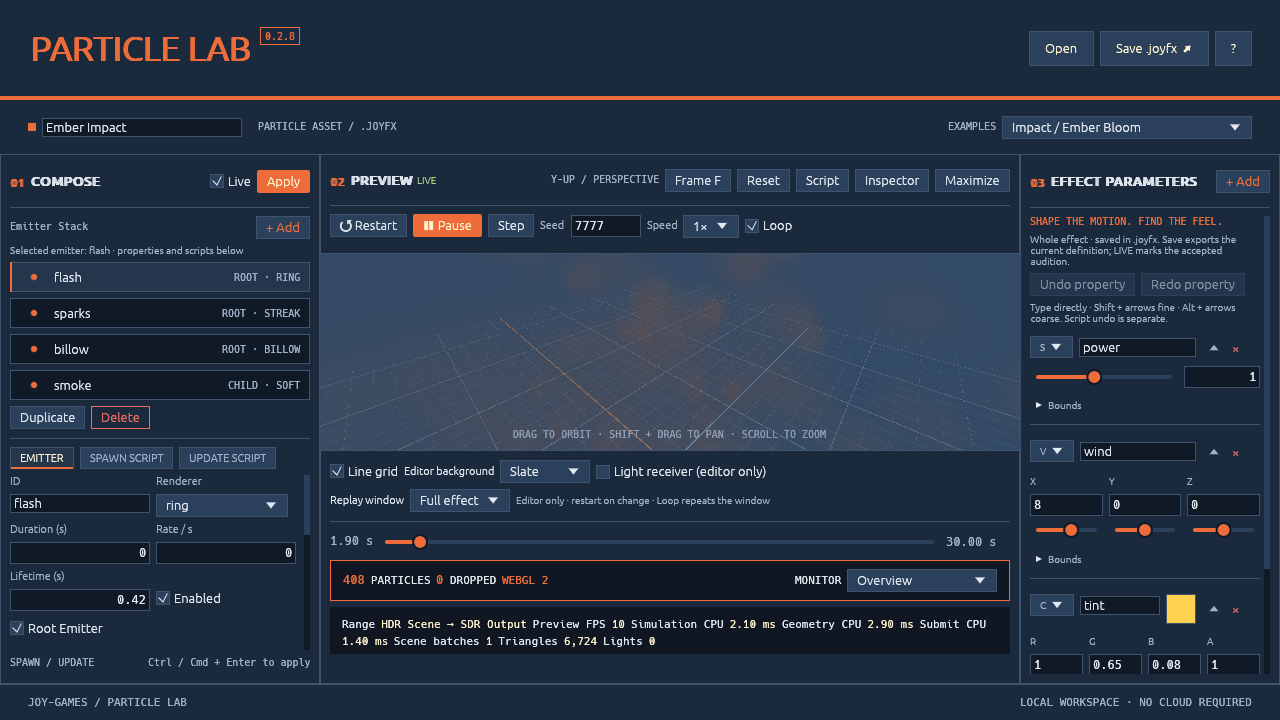This screenshot has width=1280, height=720.
Task: Click the tint yellow color swatch
Action: (1181, 609)
